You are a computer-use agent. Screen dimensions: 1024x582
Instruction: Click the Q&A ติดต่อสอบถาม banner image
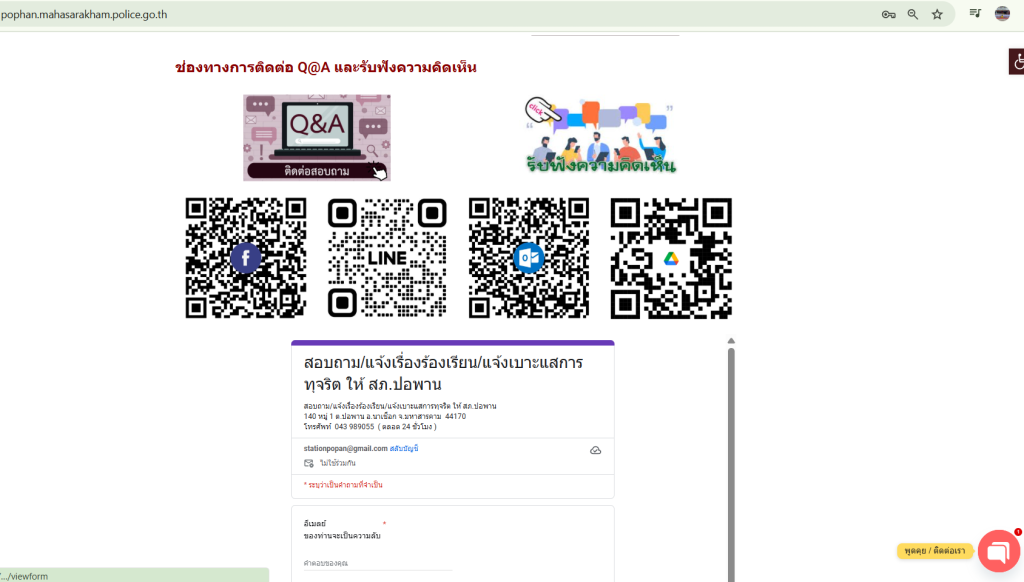click(316, 138)
